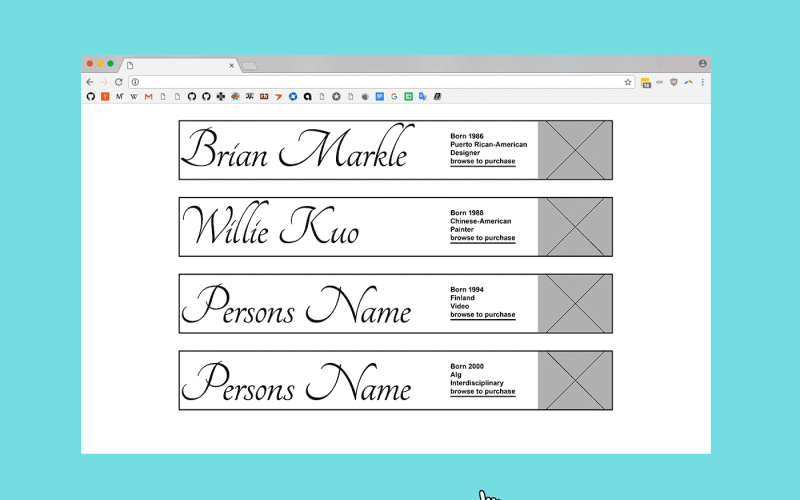Open placeholder image in the Finland artist card
The width and height of the screenshot is (800, 500).
(575, 304)
